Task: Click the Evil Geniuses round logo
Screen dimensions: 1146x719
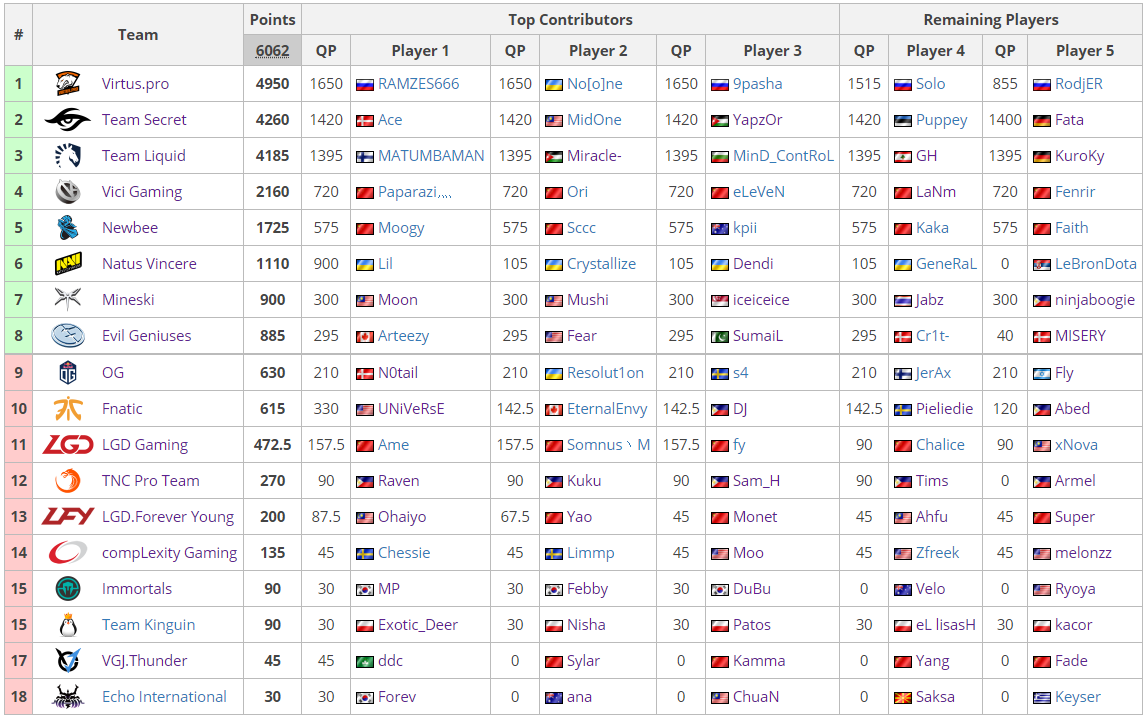Action: click(x=68, y=335)
